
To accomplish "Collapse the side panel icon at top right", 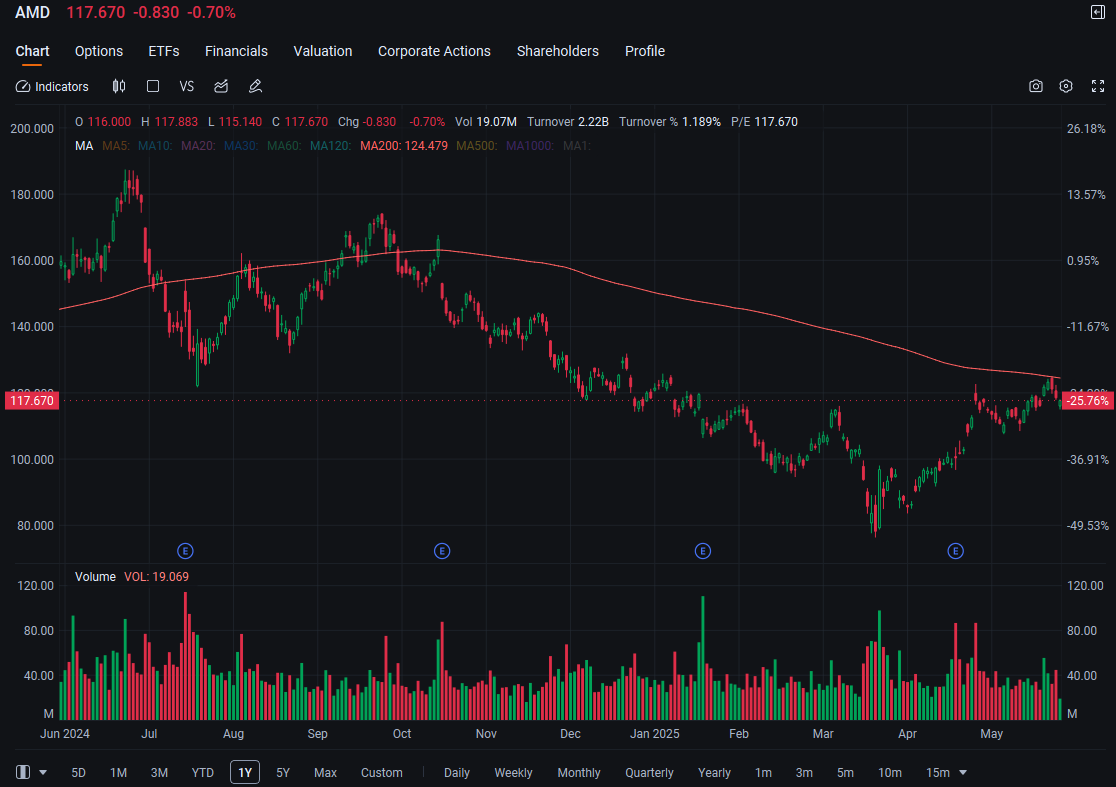I will click(1097, 12).
